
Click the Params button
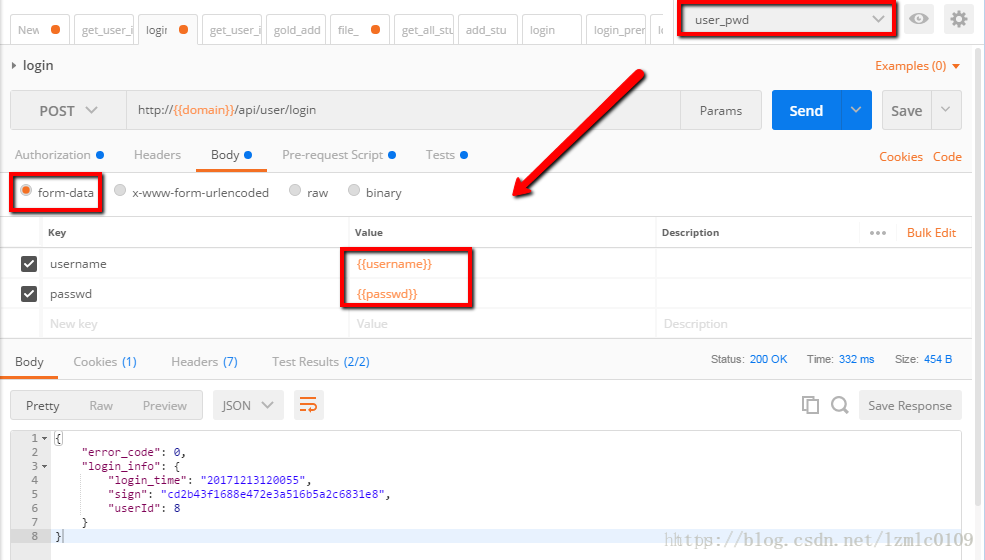[x=721, y=111]
